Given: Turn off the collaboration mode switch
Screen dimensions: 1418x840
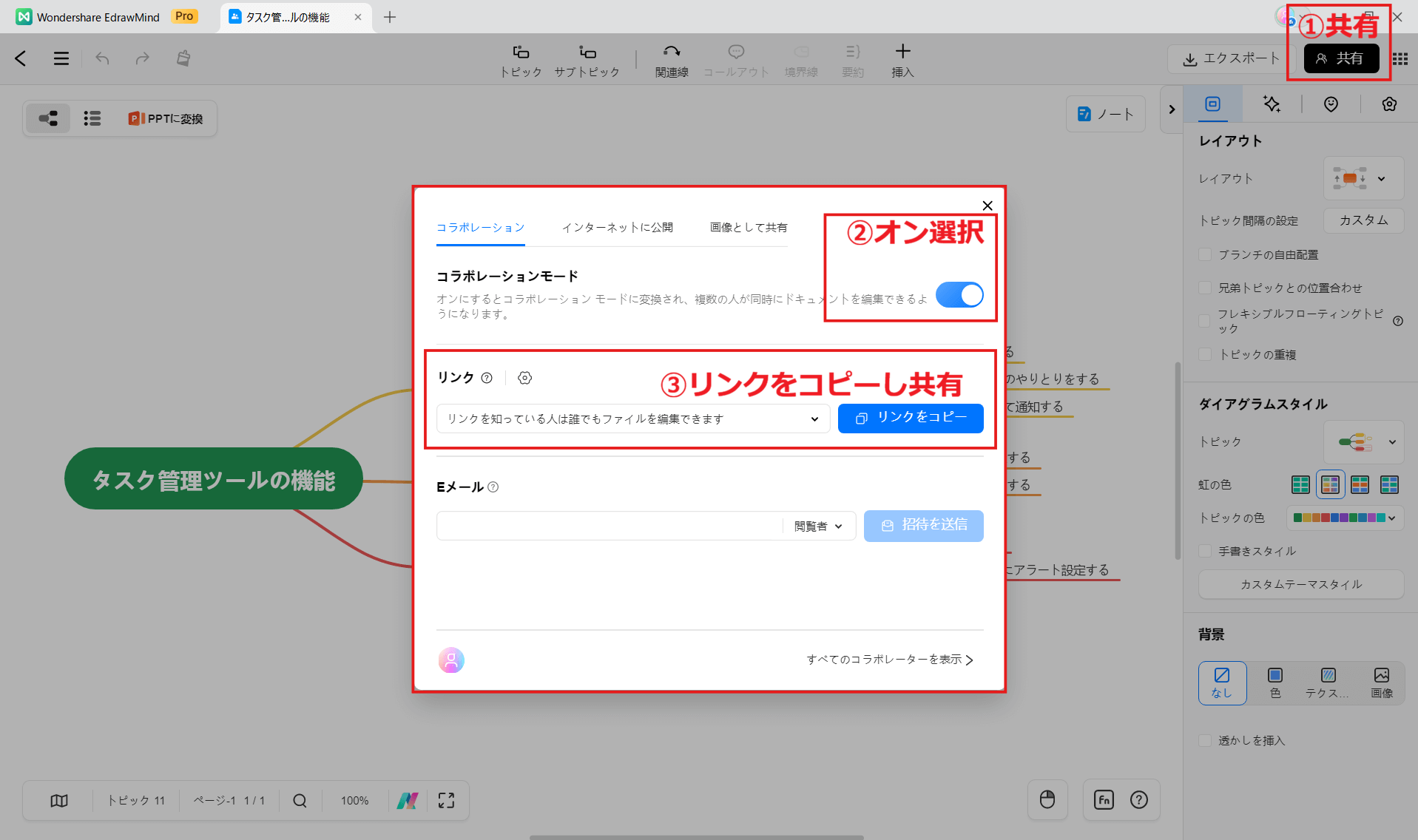Looking at the screenshot, I should click(x=959, y=294).
